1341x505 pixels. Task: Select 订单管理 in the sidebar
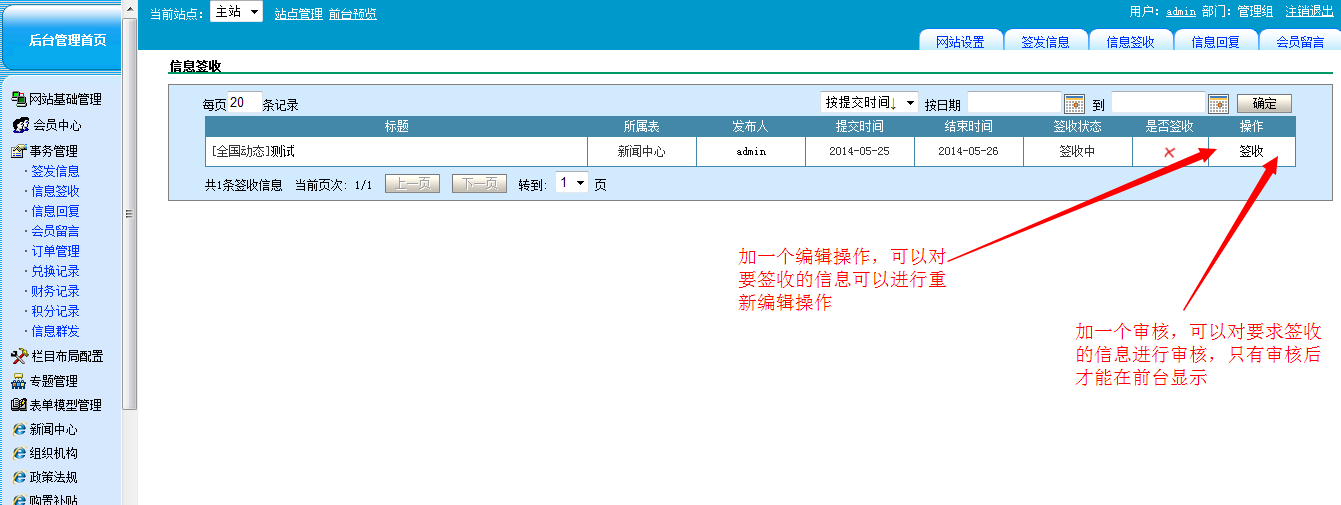pyautogui.click(x=55, y=251)
